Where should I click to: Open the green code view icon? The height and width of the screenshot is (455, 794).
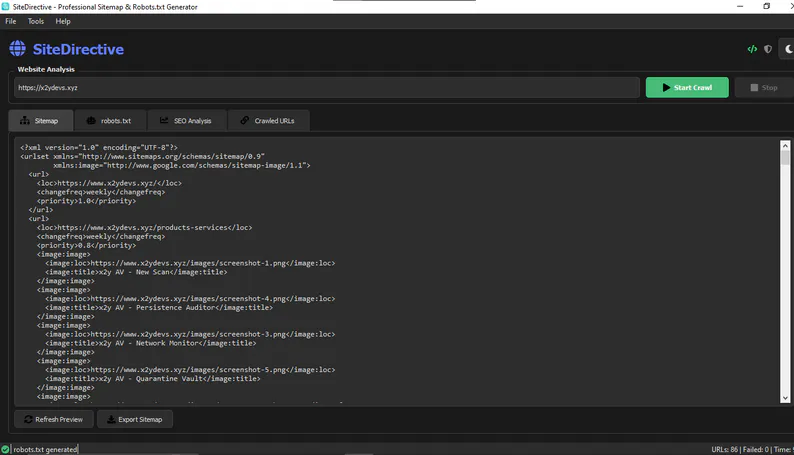[752, 49]
